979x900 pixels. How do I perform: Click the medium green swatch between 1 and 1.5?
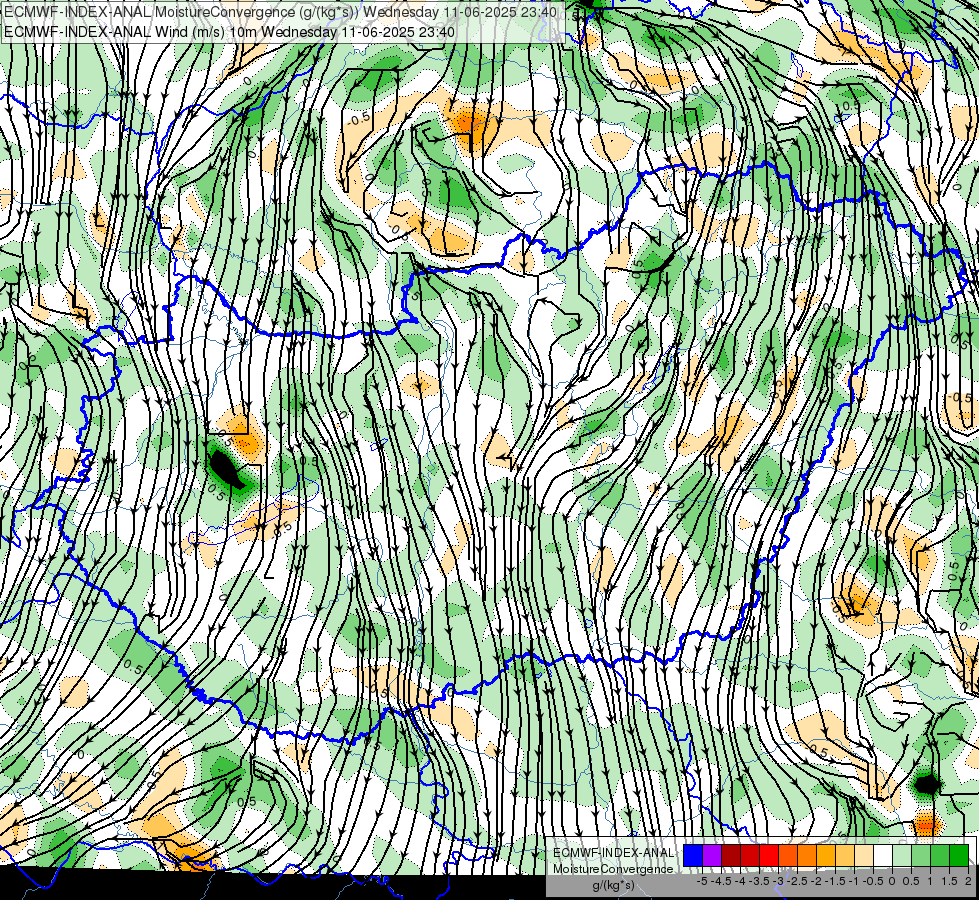click(x=940, y=856)
